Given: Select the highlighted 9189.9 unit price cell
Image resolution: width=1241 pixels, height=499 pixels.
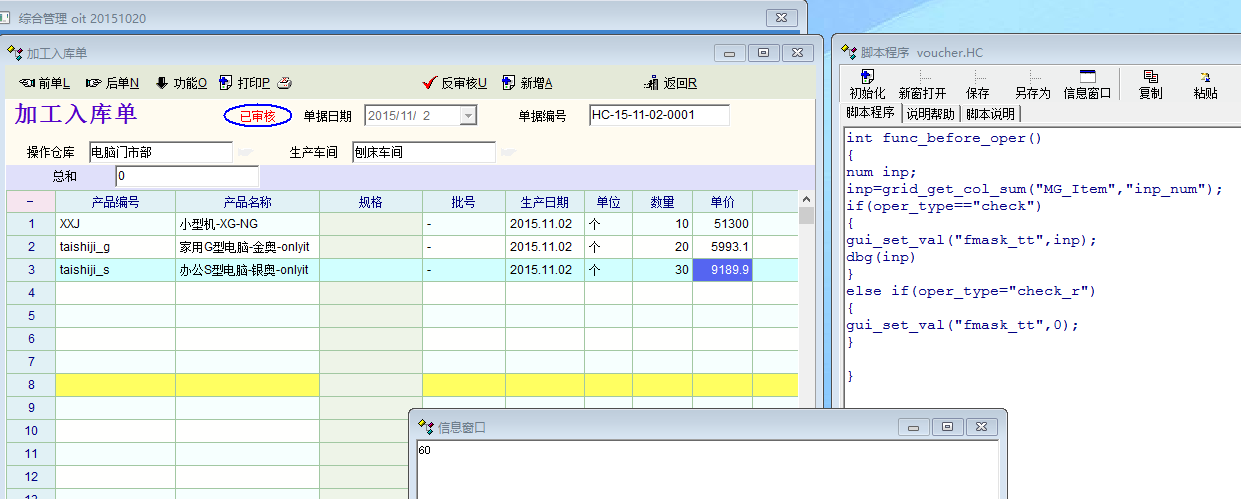Looking at the screenshot, I should [722, 270].
